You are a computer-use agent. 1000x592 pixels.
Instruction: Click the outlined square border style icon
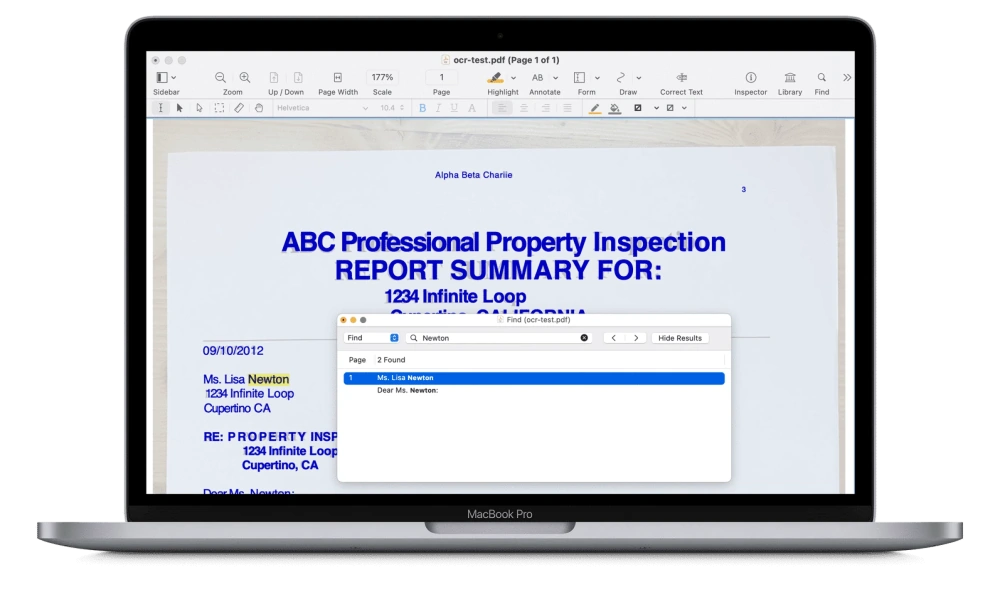pos(670,108)
